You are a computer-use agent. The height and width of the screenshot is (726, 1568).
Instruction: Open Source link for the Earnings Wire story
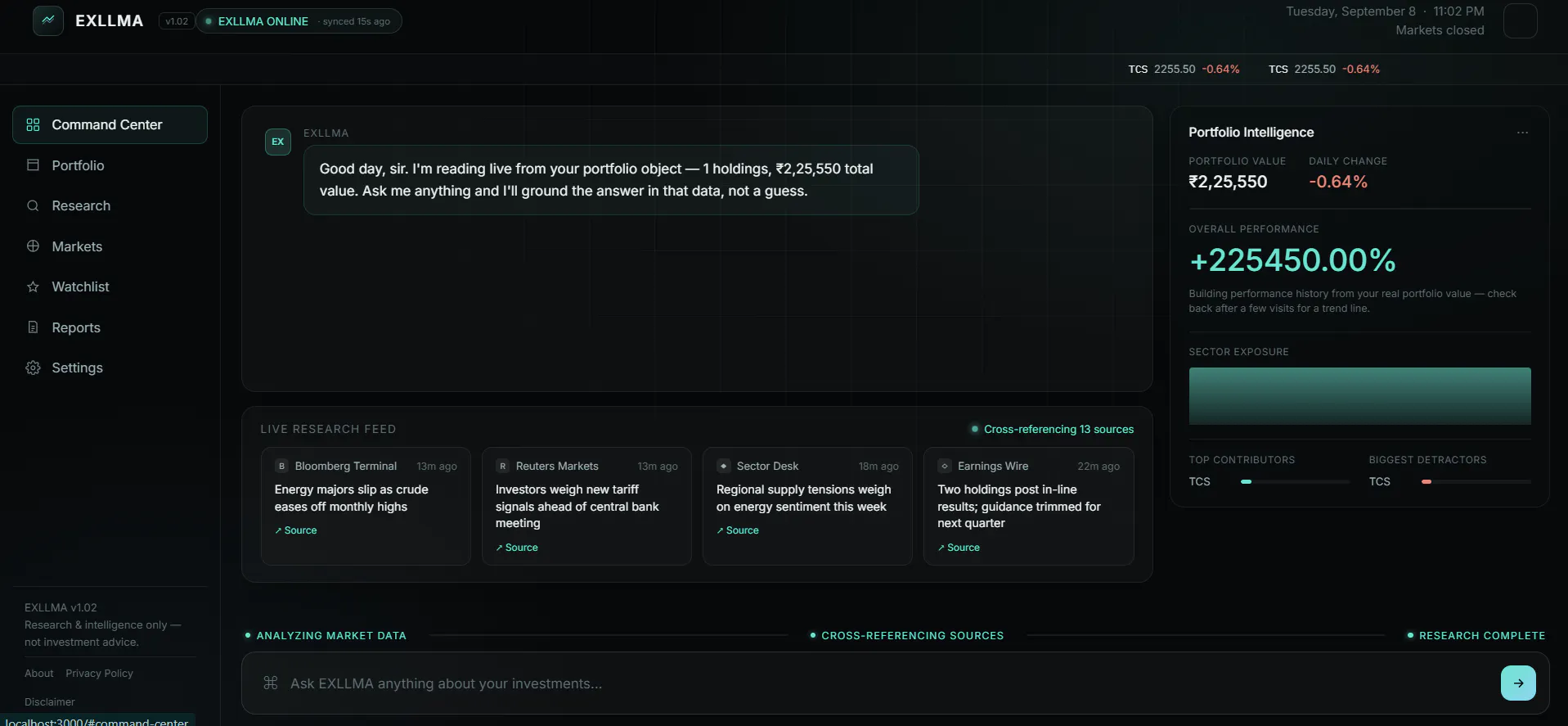(x=959, y=548)
